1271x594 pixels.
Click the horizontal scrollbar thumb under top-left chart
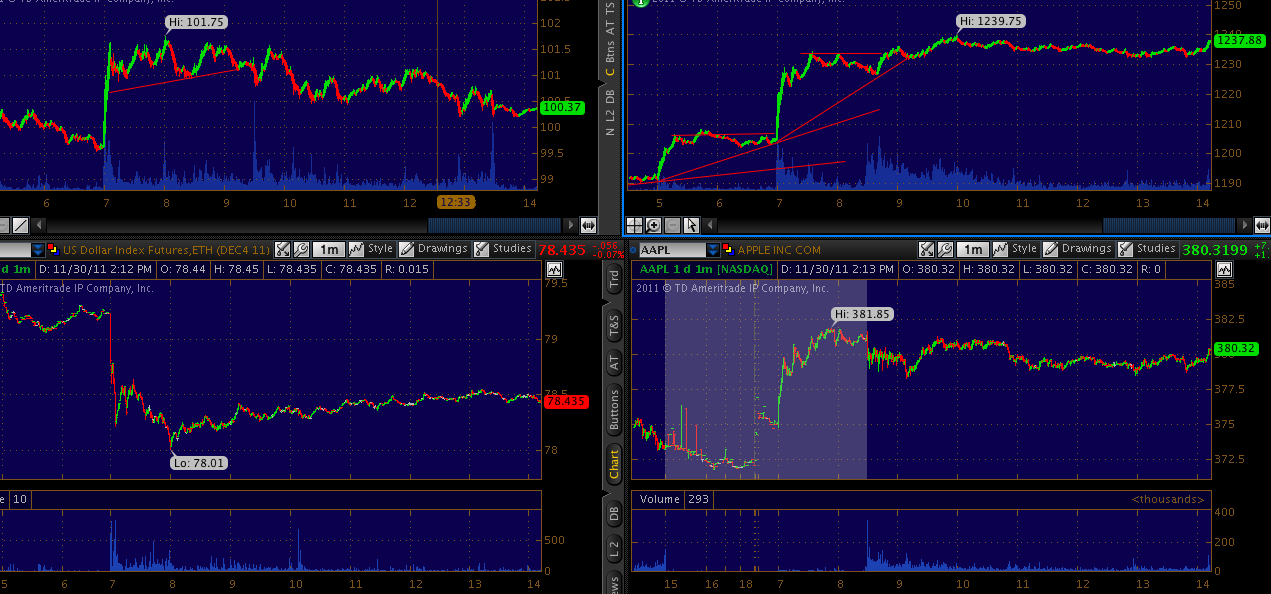pos(494,226)
